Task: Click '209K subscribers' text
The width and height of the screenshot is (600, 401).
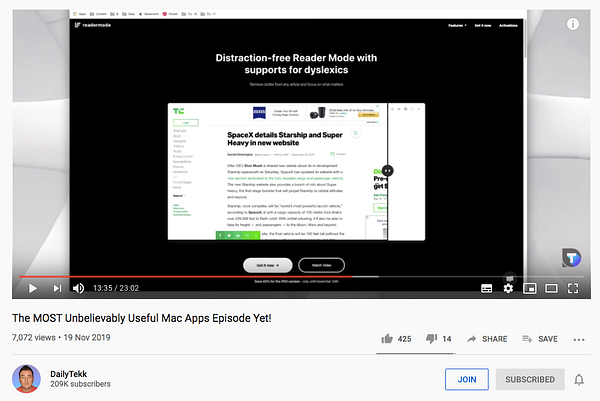Action: pyautogui.click(x=80, y=384)
